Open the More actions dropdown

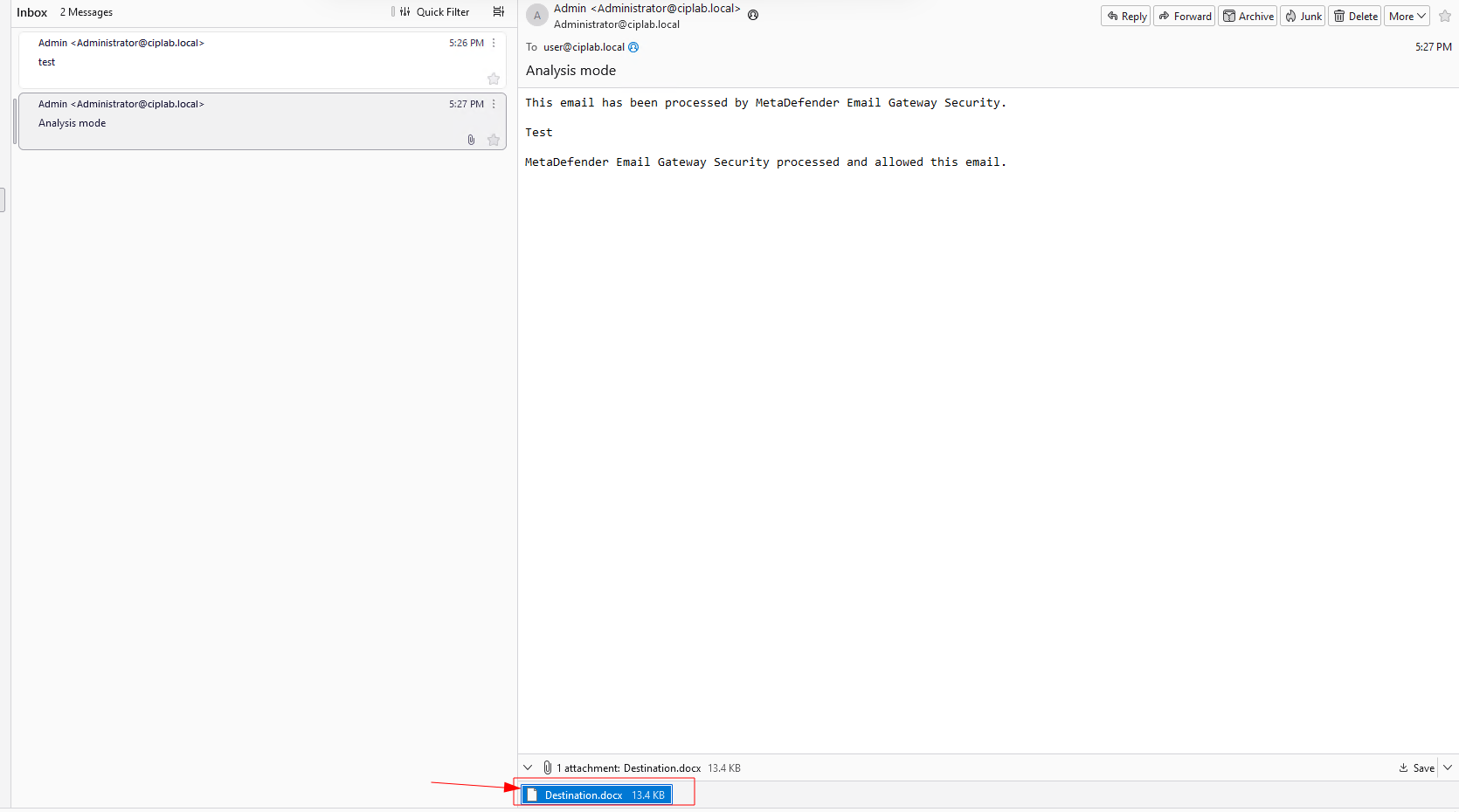pos(1407,16)
